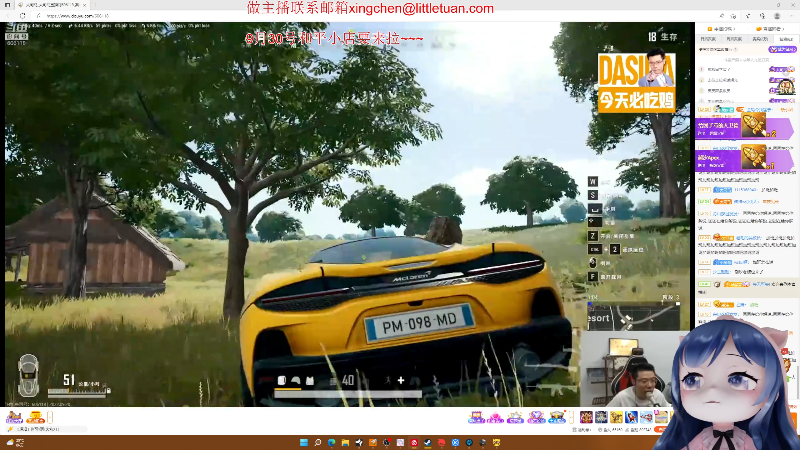Select the rank 3 viewer row

[x=747, y=91]
